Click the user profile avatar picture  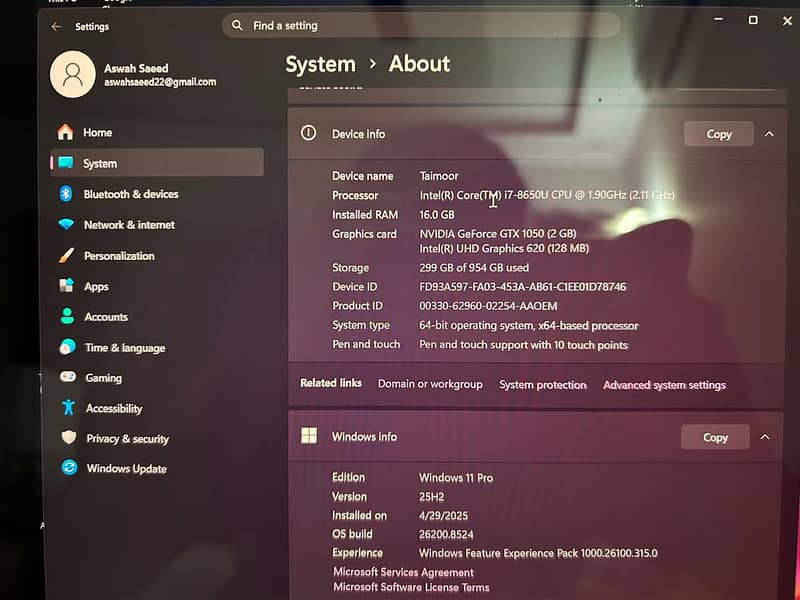click(72, 74)
